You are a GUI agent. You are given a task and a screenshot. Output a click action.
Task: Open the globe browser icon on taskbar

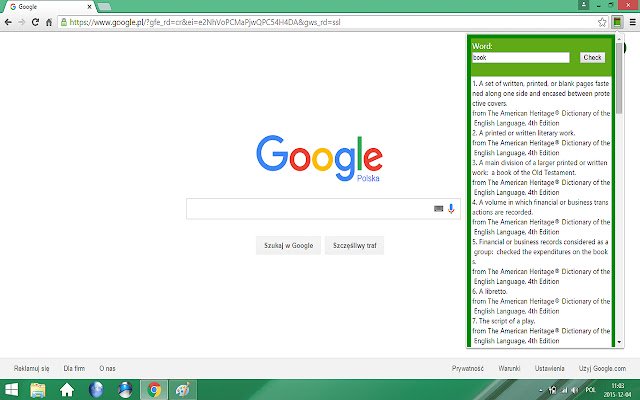click(x=96, y=390)
